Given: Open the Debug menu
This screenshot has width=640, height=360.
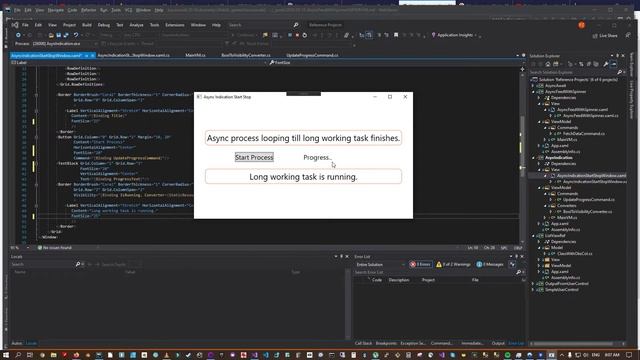Looking at the screenshot, I should 104,25.
